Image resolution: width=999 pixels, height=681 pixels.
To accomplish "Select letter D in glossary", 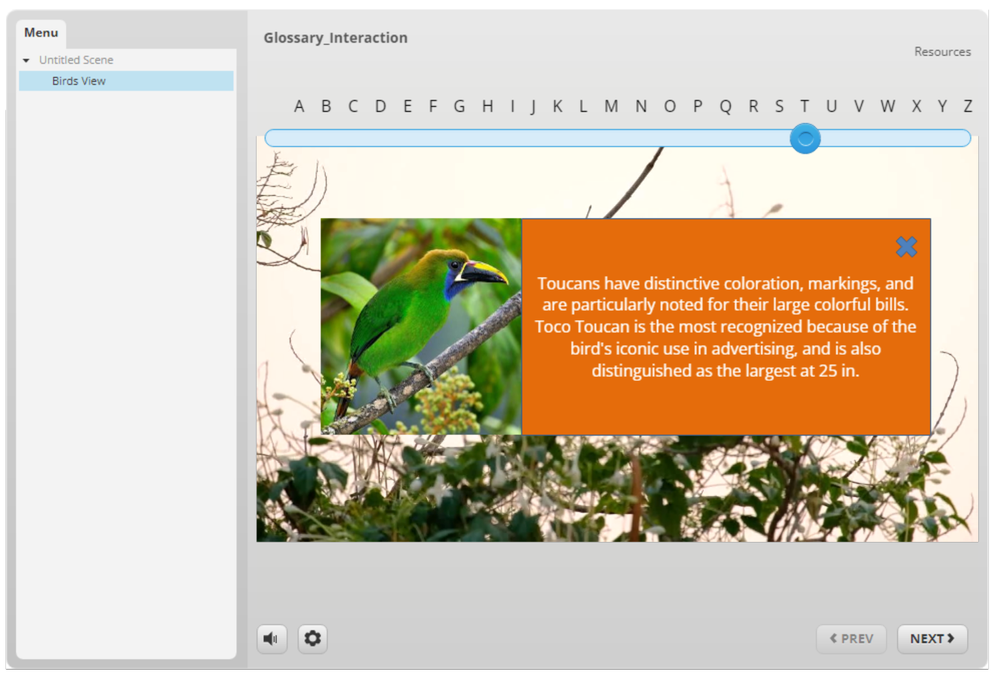I will click(x=380, y=106).
